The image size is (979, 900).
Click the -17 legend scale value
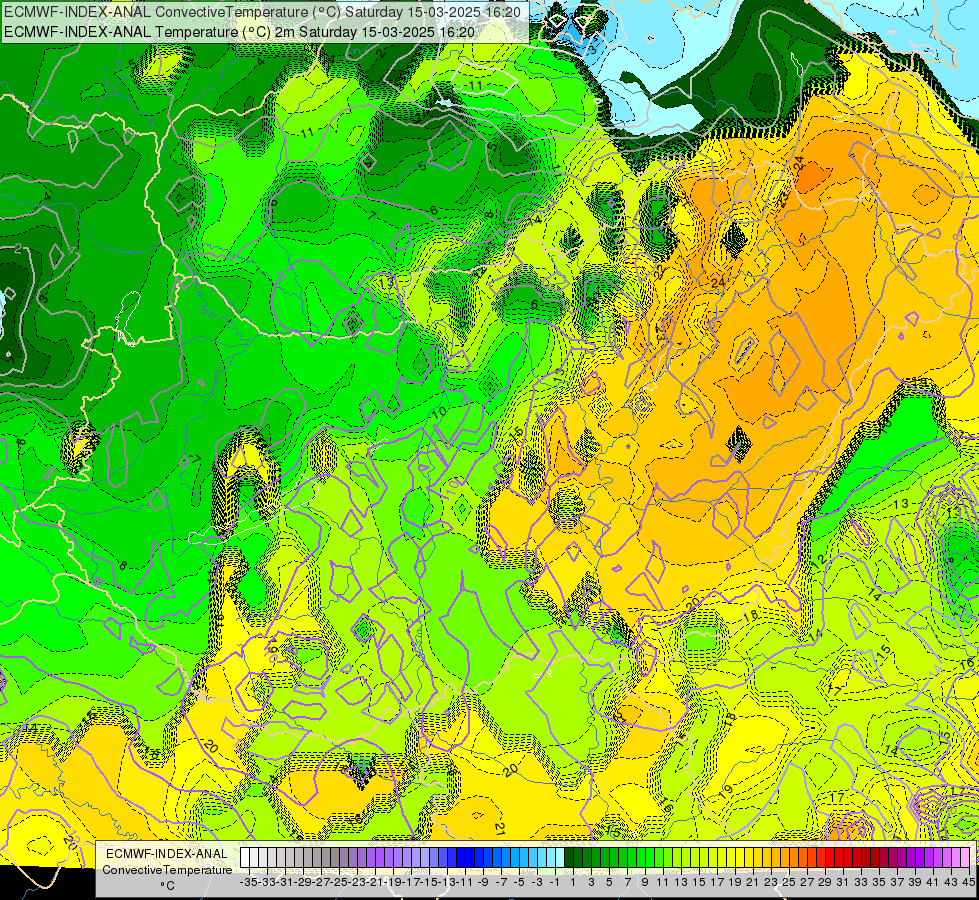412,882
